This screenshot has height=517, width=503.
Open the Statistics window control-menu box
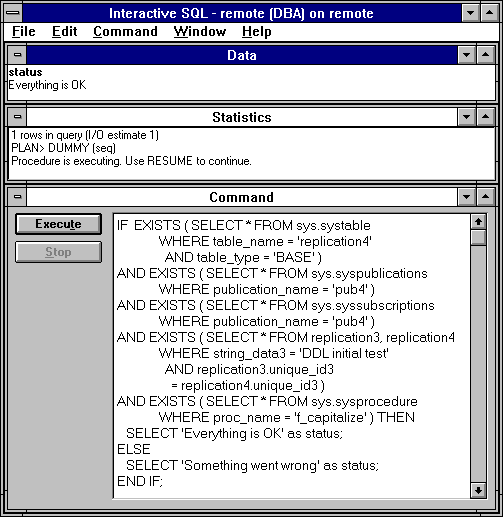point(17,117)
